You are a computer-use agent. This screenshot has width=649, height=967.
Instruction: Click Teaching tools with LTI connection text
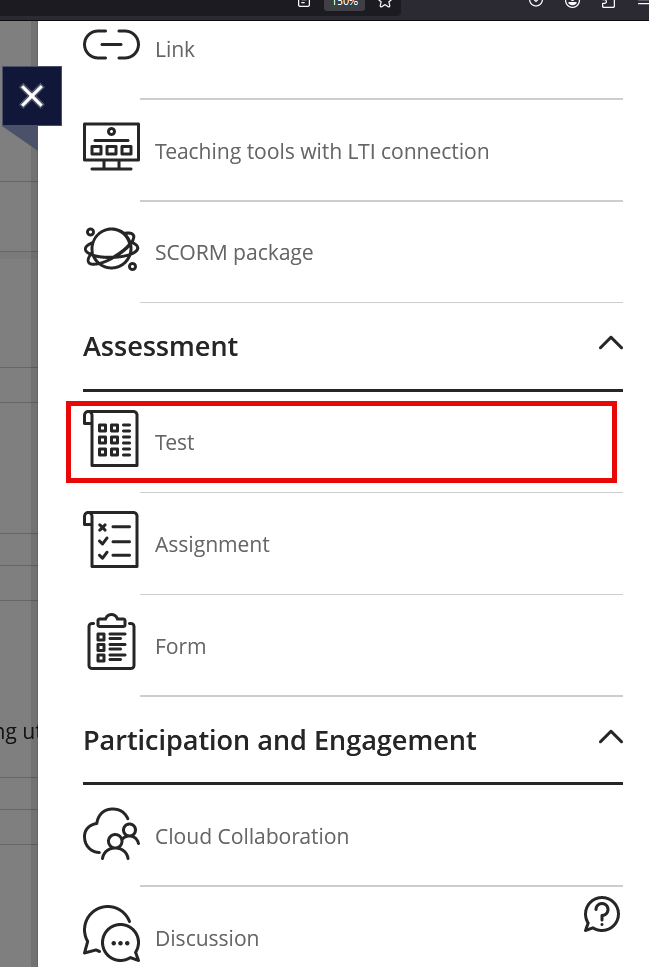tap(322, 151)
